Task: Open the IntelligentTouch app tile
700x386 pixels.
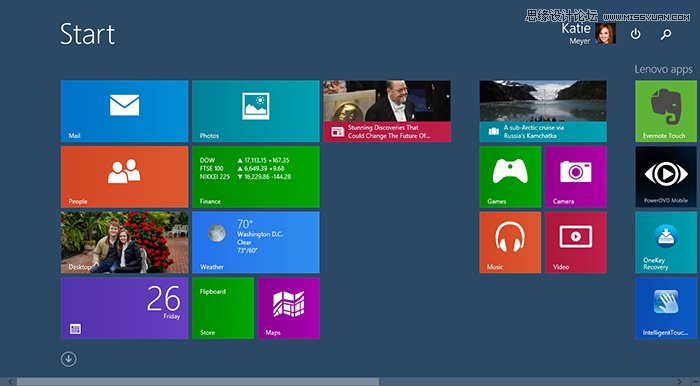Action: [666, 308]
